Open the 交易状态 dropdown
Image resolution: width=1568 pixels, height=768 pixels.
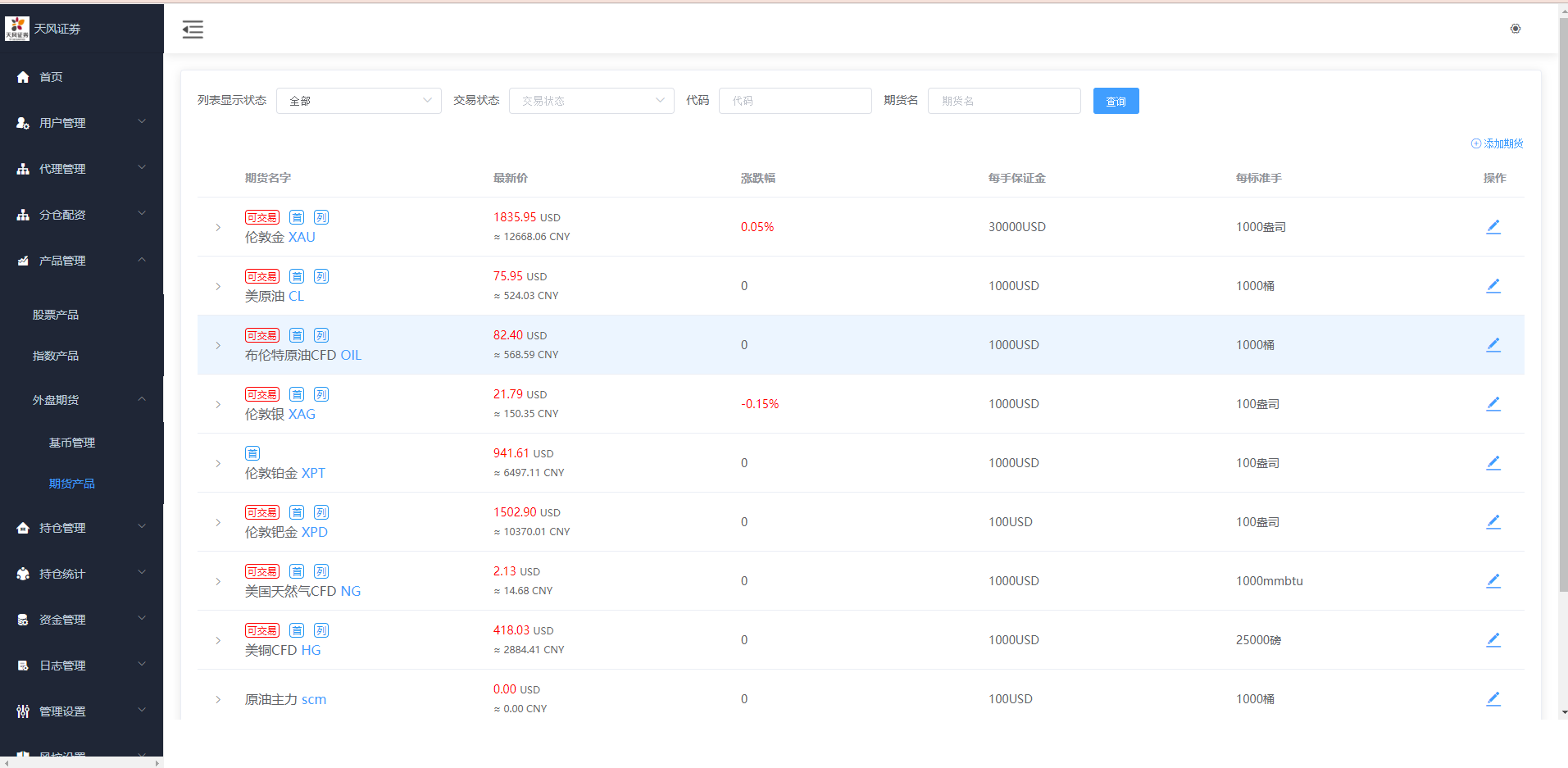[591, 101]
